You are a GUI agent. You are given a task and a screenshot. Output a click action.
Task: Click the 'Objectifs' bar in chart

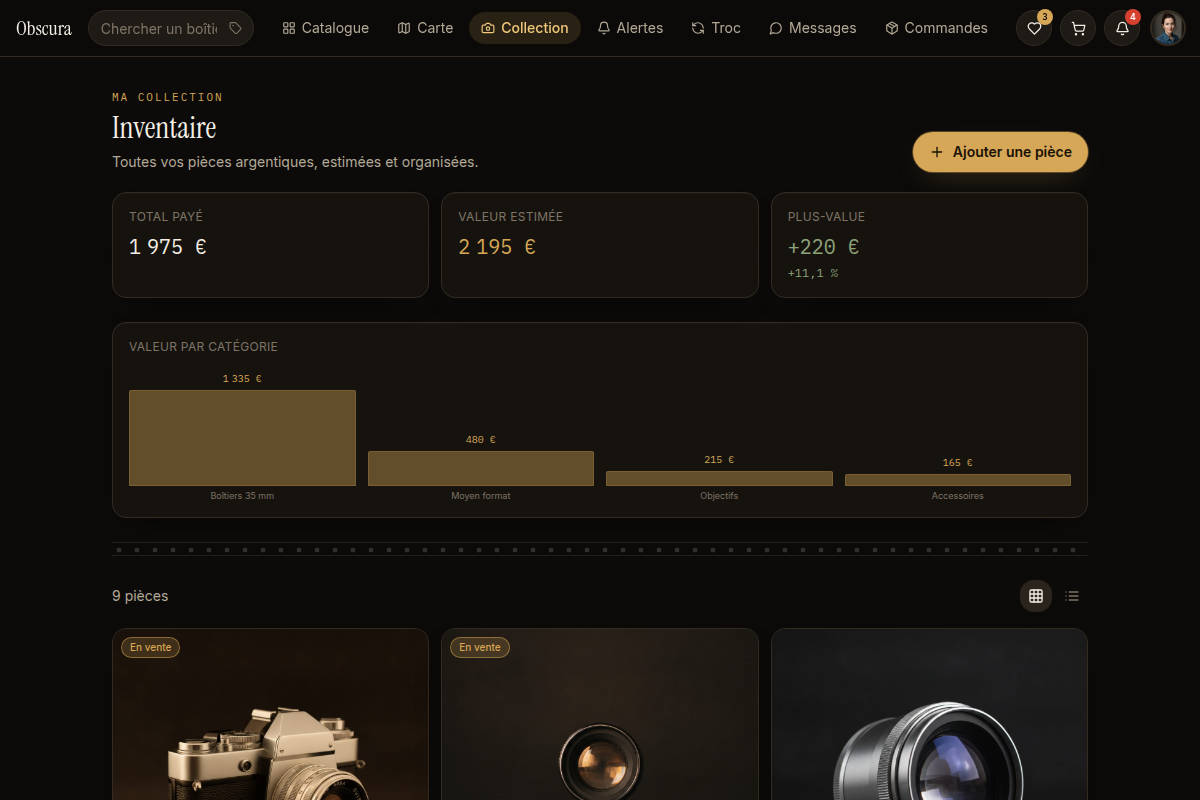719,478
